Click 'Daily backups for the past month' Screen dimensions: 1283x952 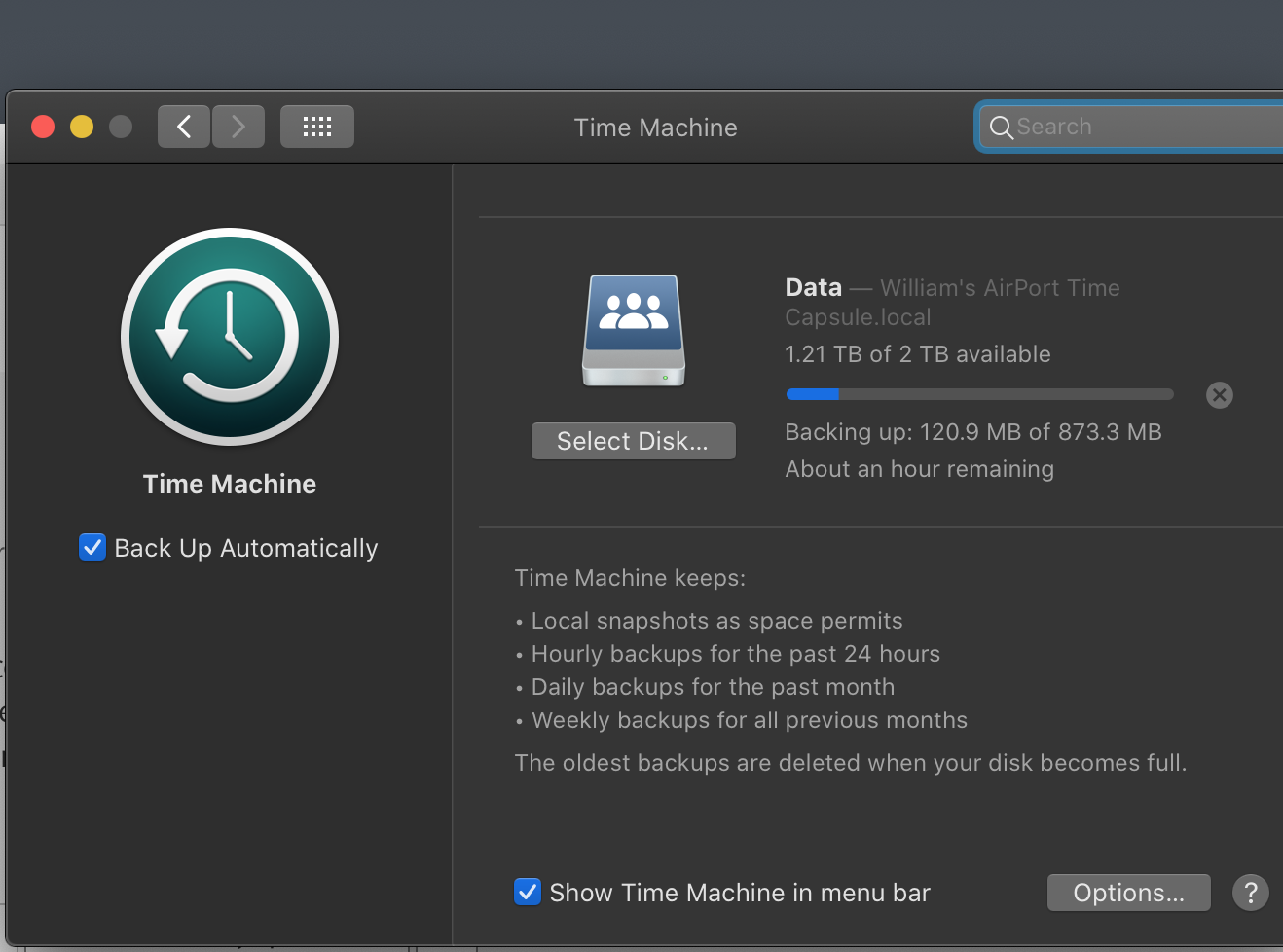713,687
